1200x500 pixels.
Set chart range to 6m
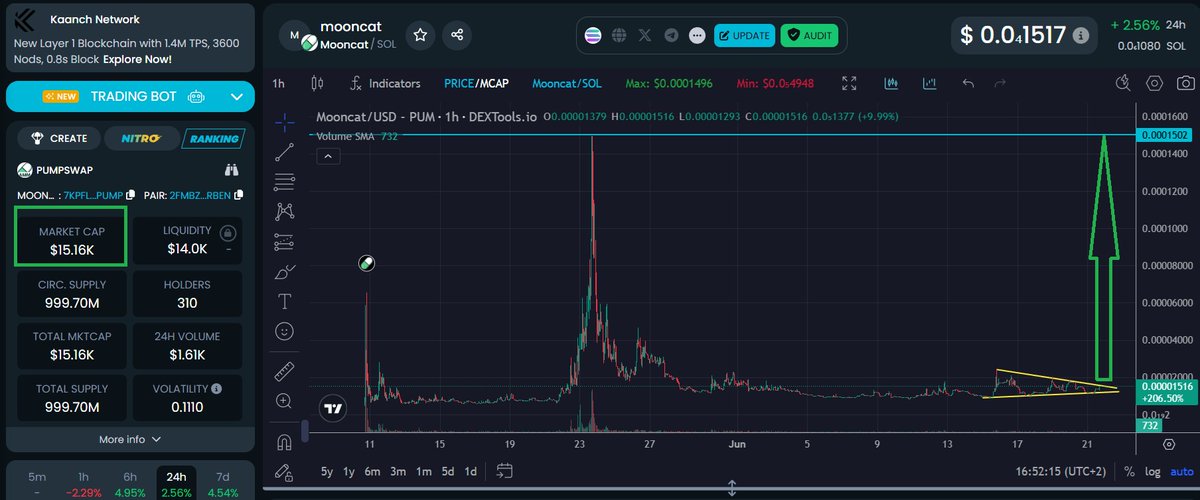[x=372, y=471]
